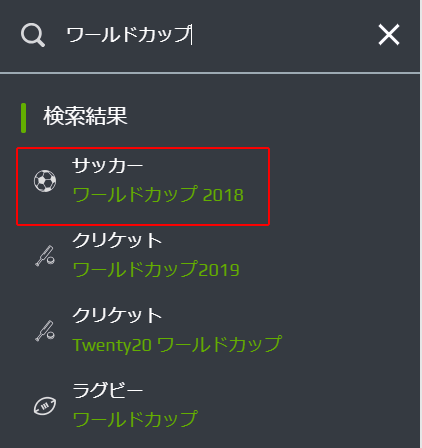Click the cricket bat icon beside Twenty20 ワールドカップ
Viewport: 422px width, 448px height.
tap(45, 330)
